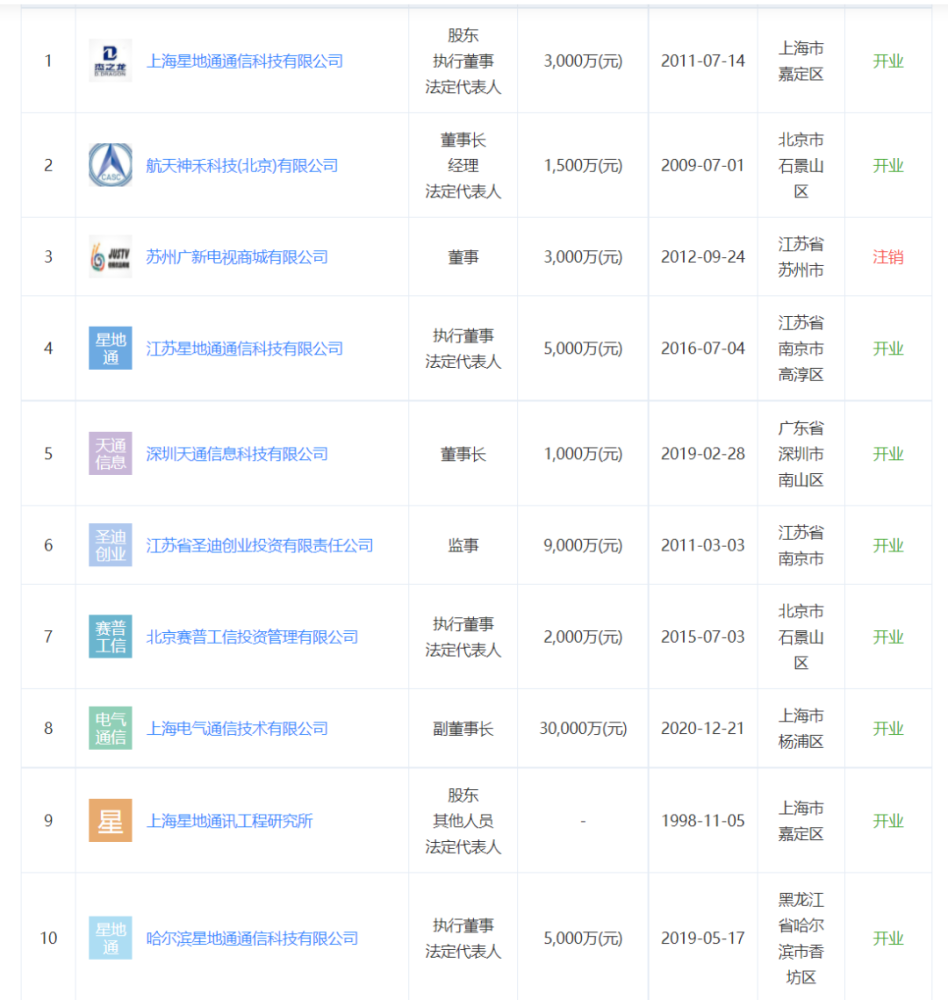
Task: Open 航天神禾科技(北京)有限公司 link
Action: (x=242, y=166)
